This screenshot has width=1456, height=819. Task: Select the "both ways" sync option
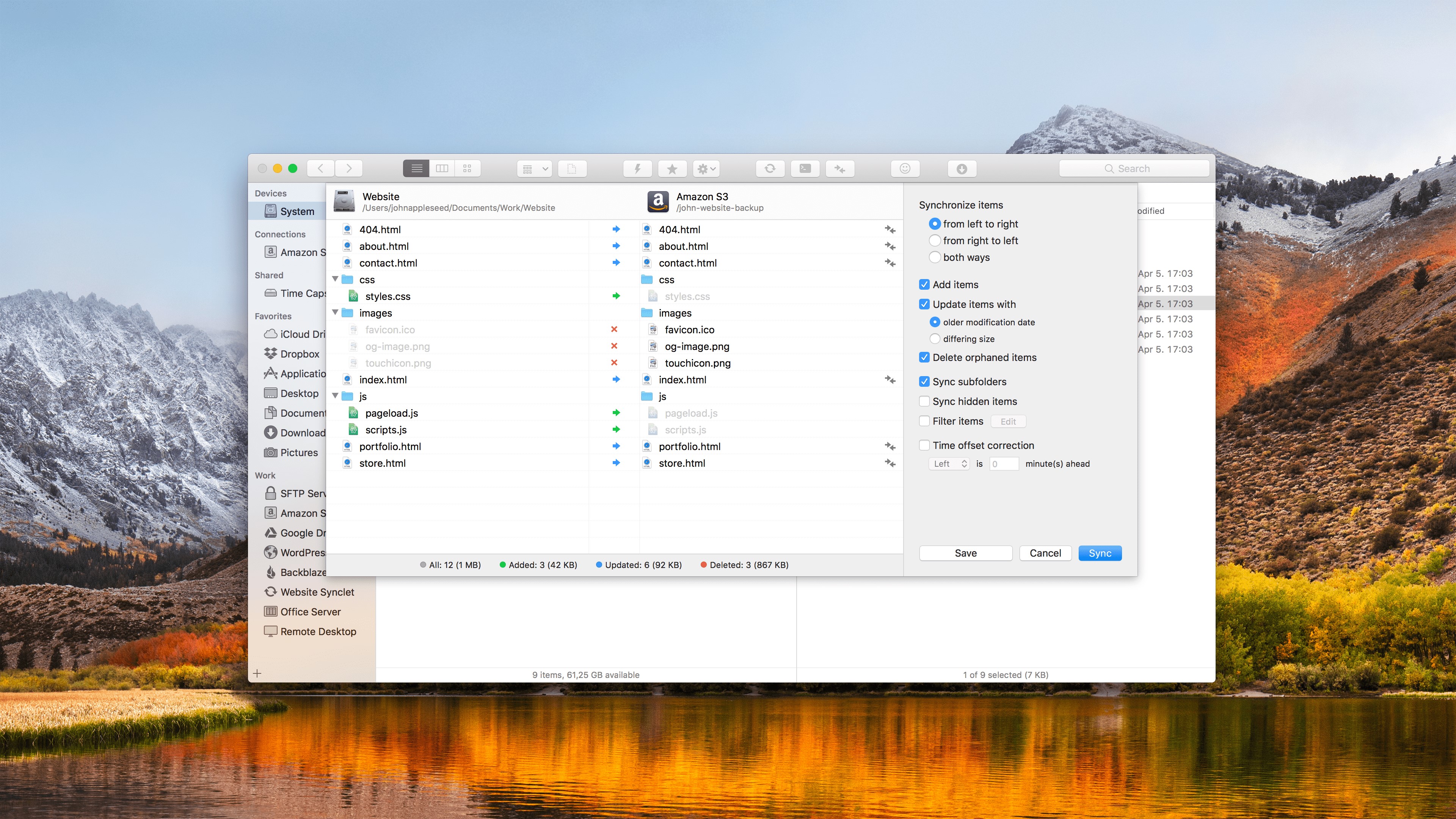click(x=935, y=257)
